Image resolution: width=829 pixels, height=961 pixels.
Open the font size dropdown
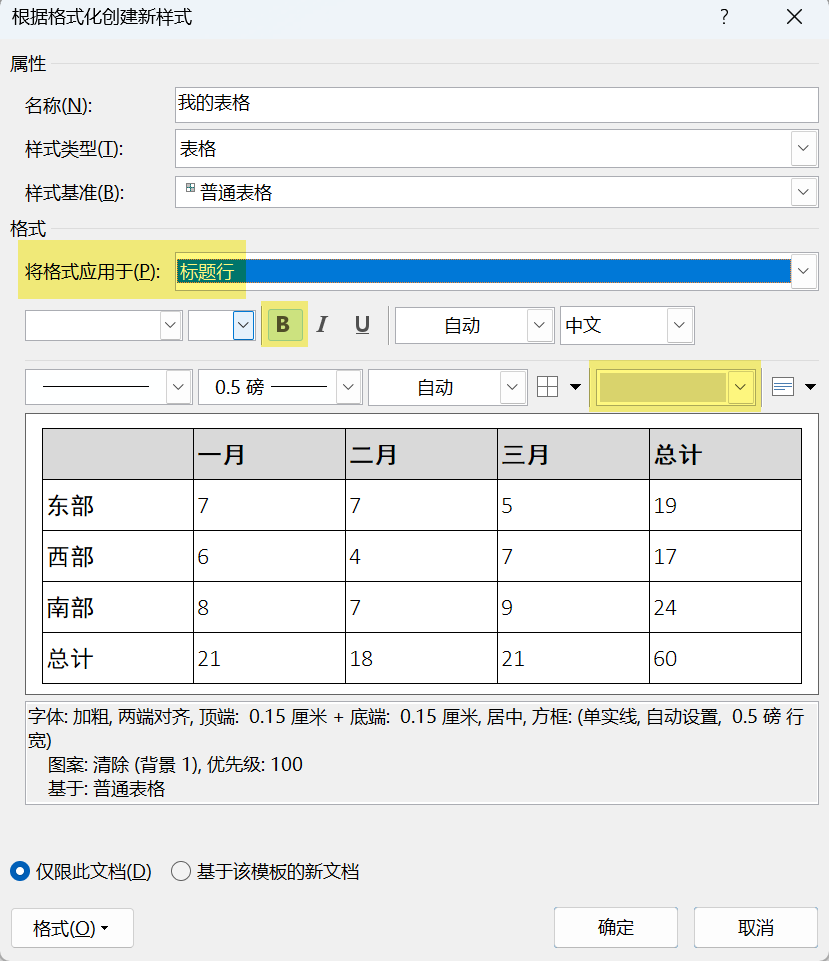point(243,325)
